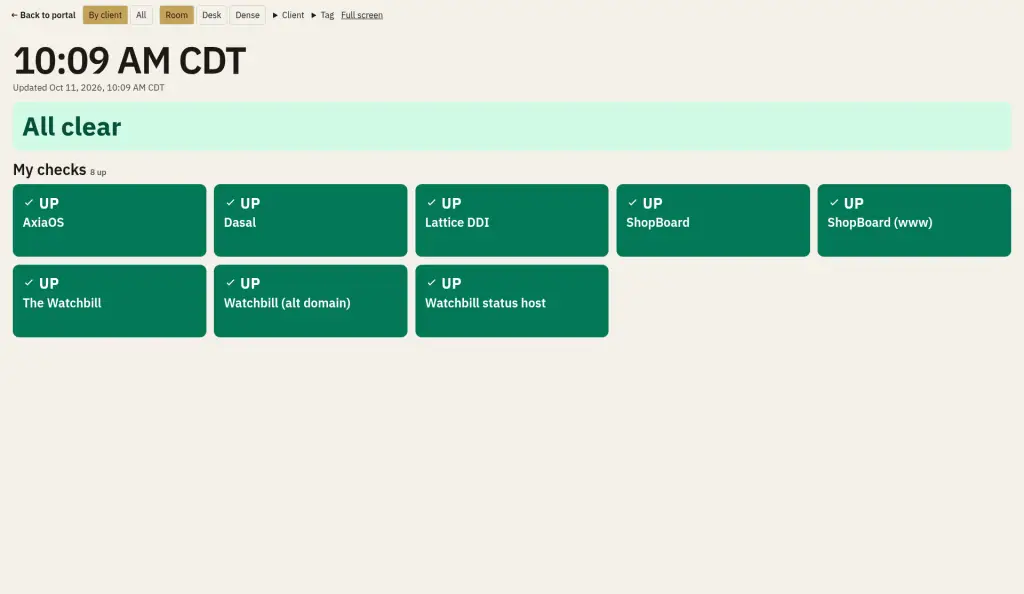Click the checkmark icon on ShopBoard tile
Image resolution: width=1024 pixels, height=594 pixels.
(632, 202)
